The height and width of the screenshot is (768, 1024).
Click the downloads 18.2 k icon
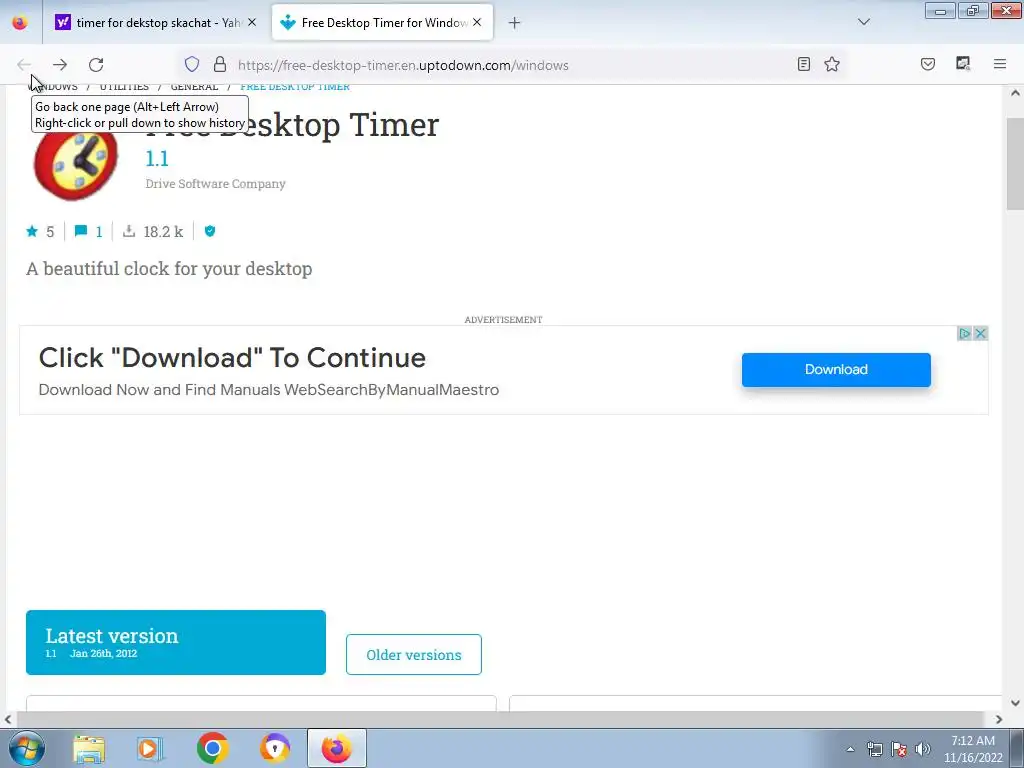129,231
